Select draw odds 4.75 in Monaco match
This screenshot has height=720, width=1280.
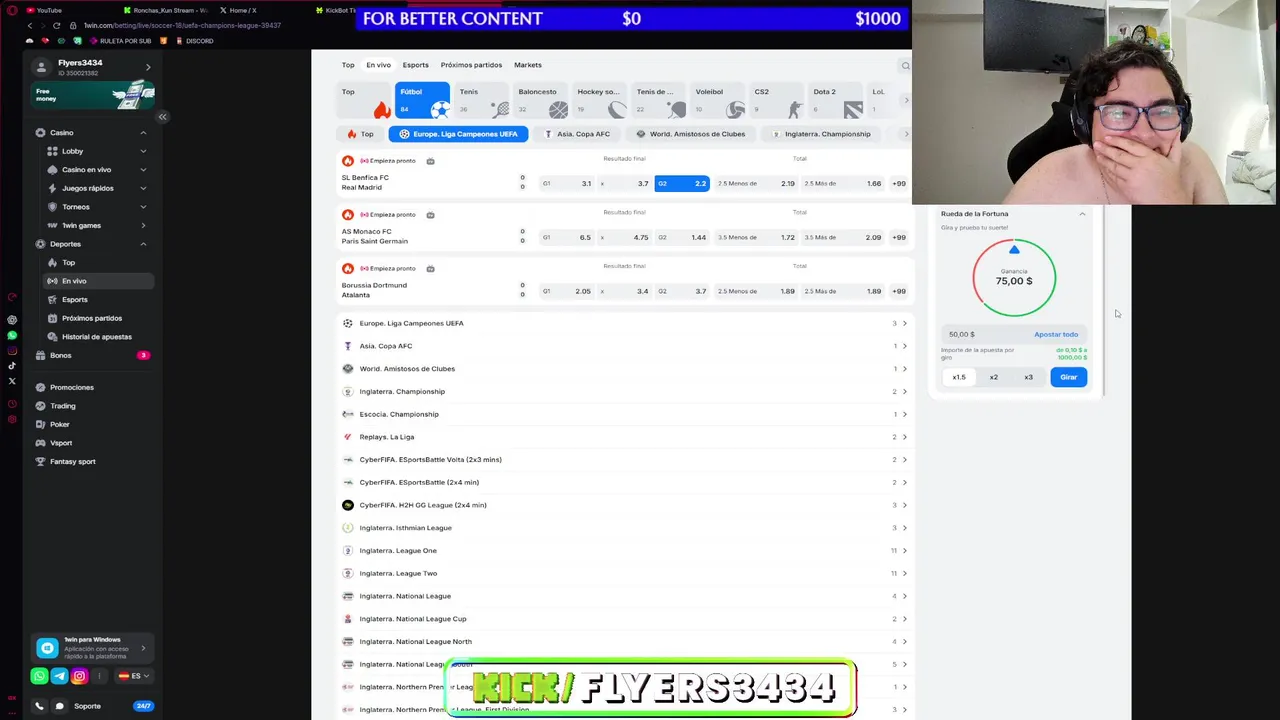624,238
